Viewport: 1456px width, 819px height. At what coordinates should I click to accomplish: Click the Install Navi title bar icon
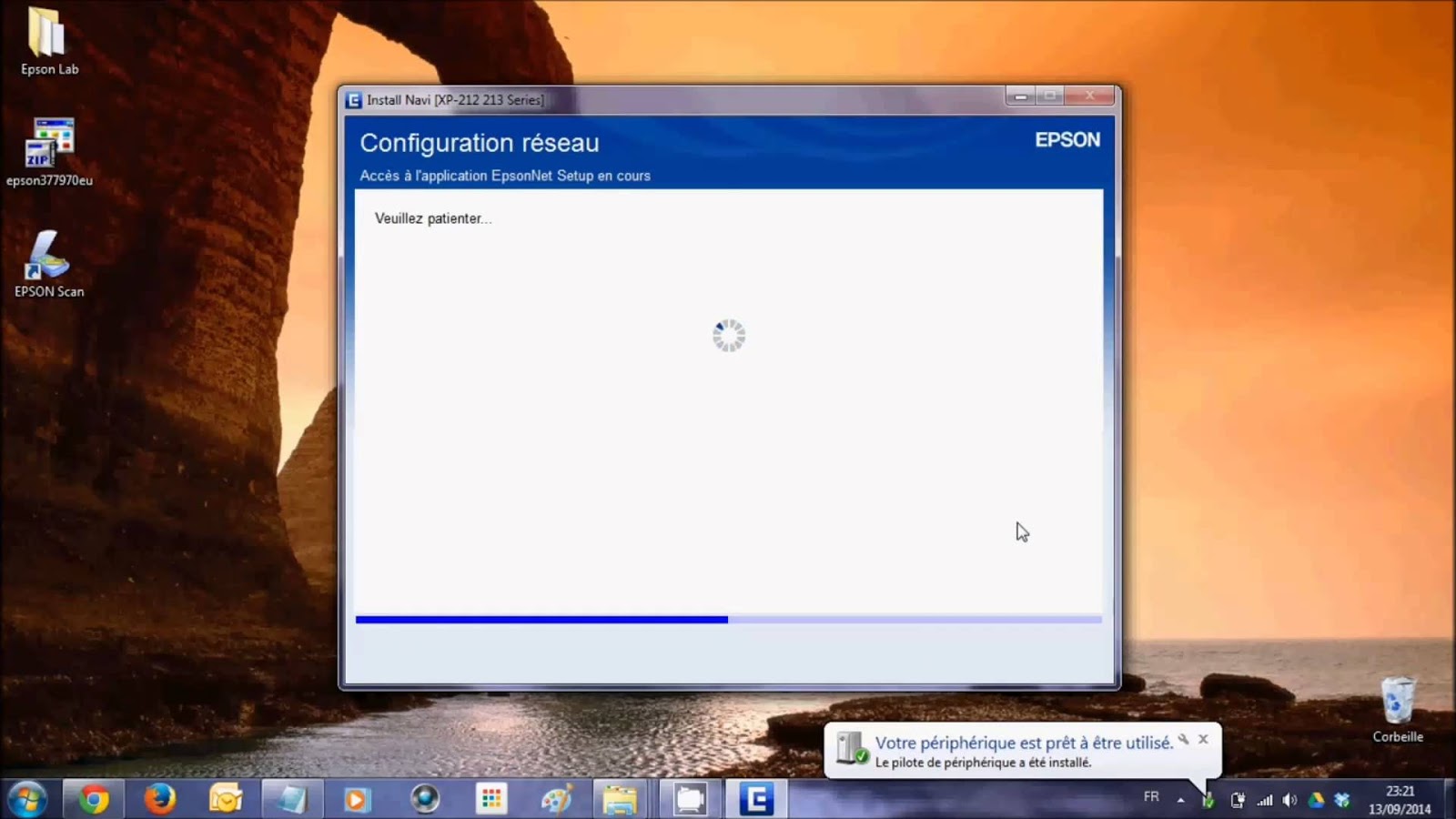pyautogui.click(x=354, y=100)
